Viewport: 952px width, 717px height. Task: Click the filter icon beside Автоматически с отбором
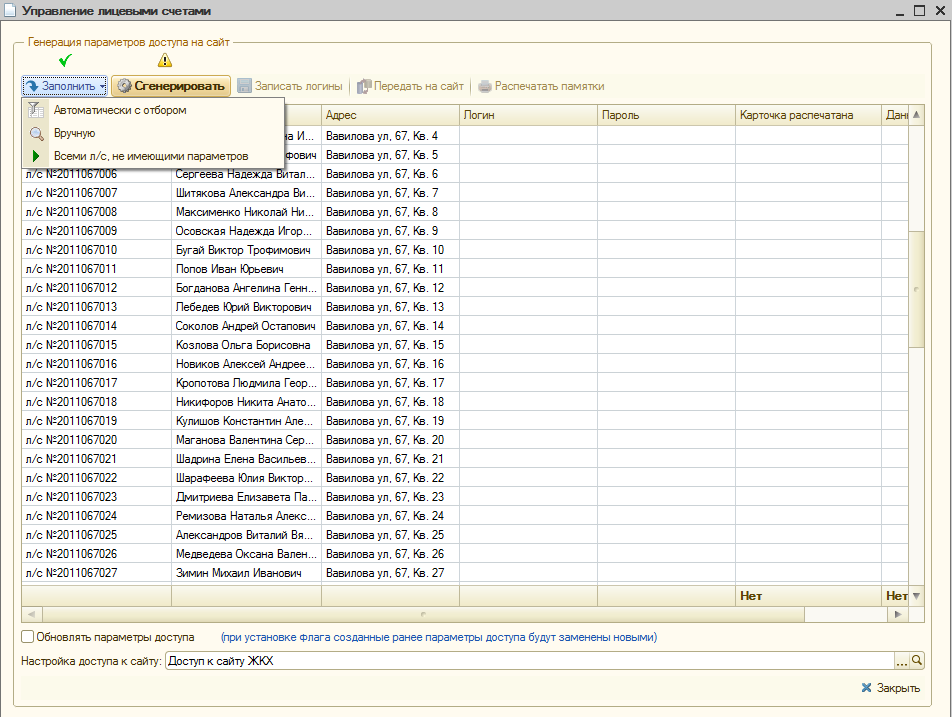(35, 110)
